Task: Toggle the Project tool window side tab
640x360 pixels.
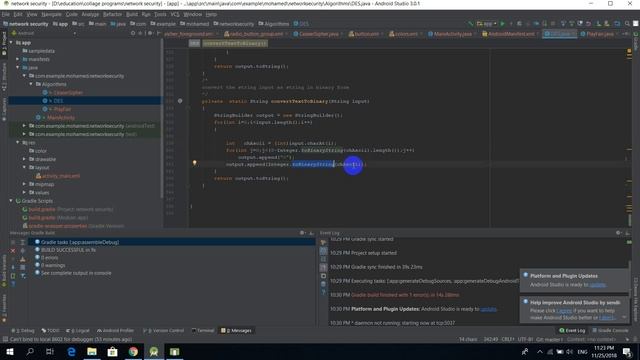Action: [x=4, y=43]
